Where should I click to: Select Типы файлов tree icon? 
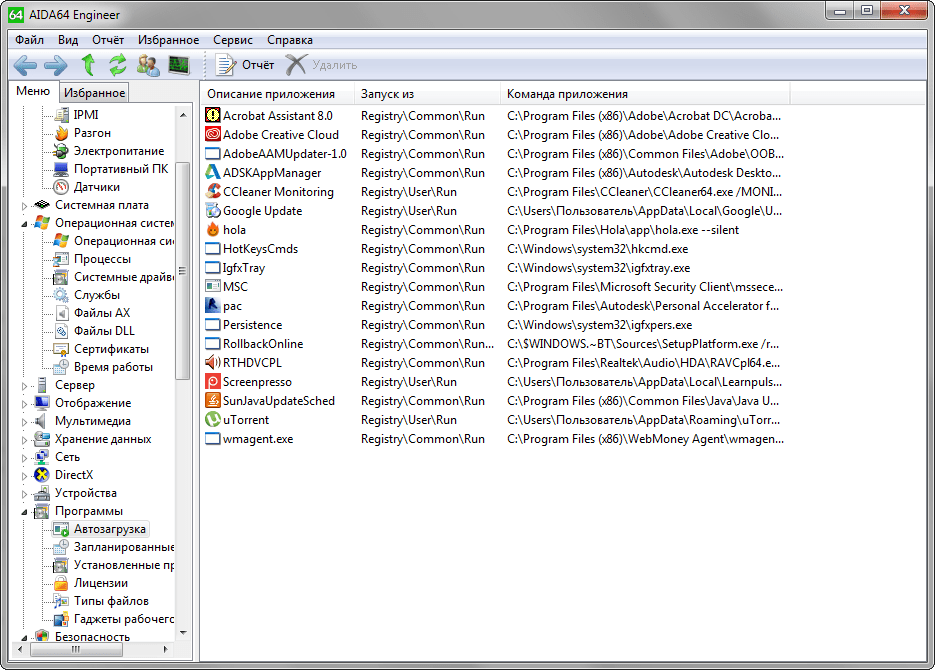point(61,601)
